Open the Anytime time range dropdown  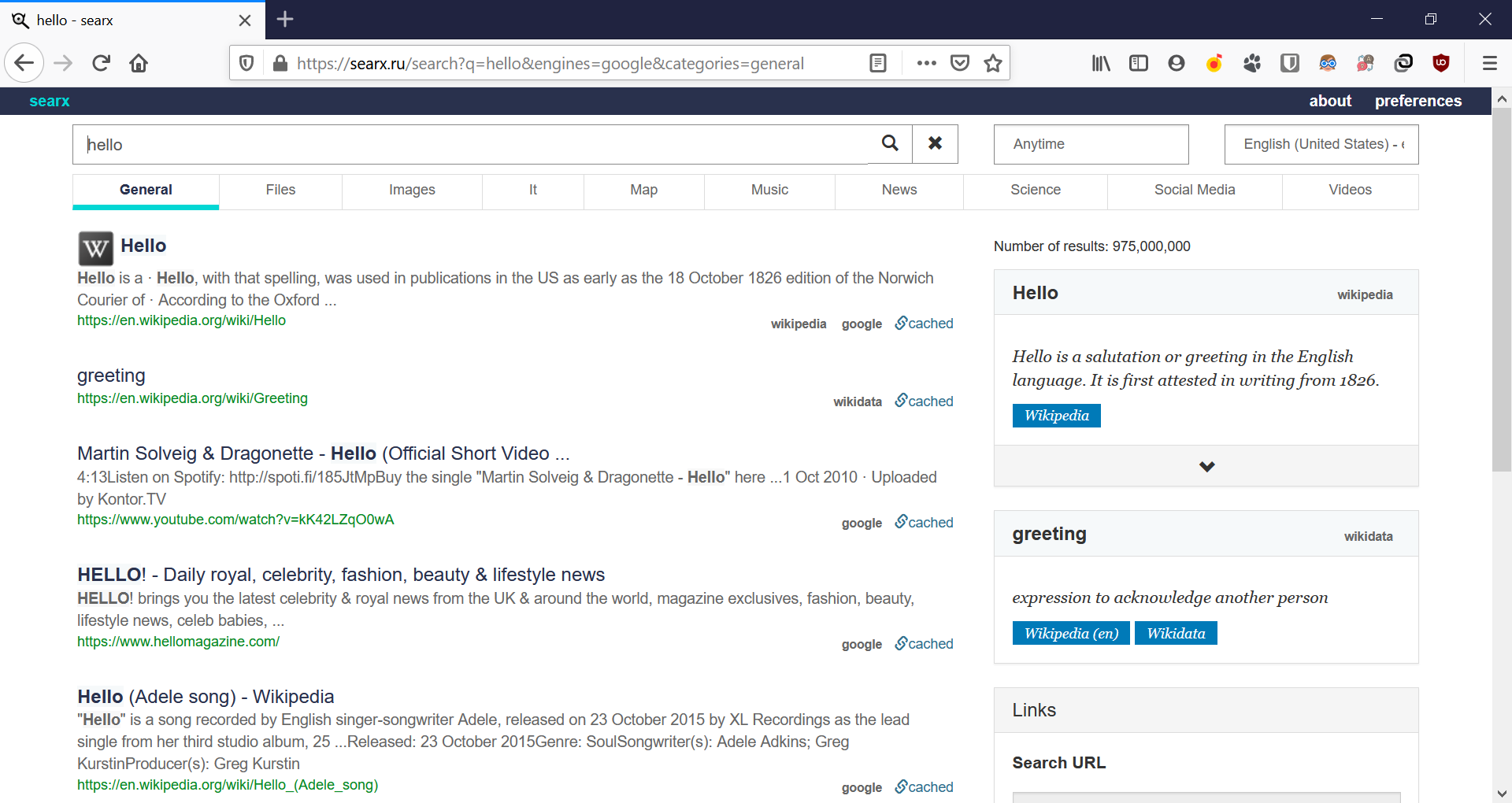click(x=1091, y=144)
